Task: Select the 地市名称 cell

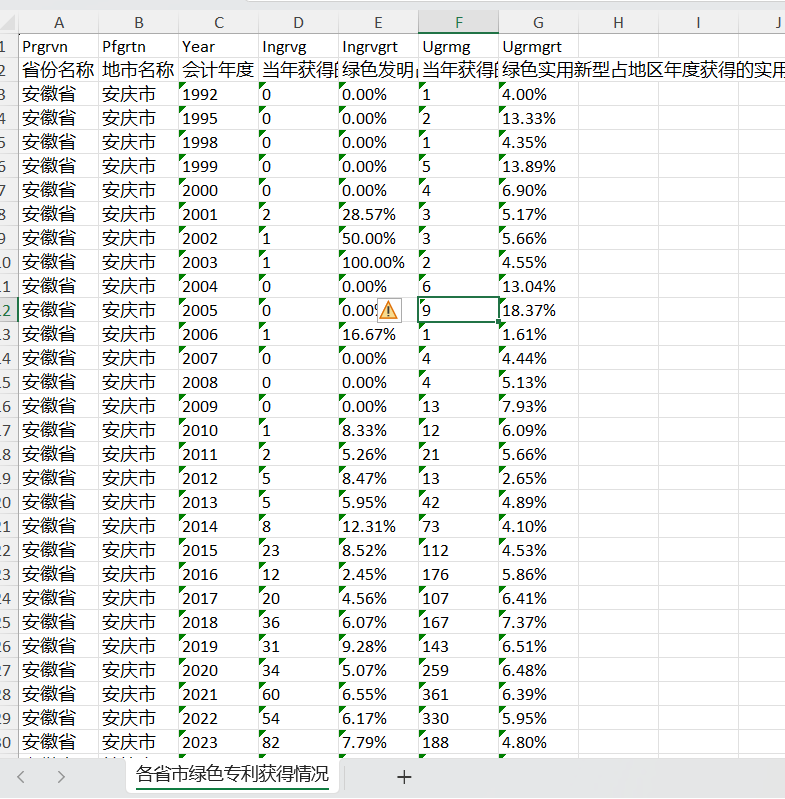Action: click(139, 70)
